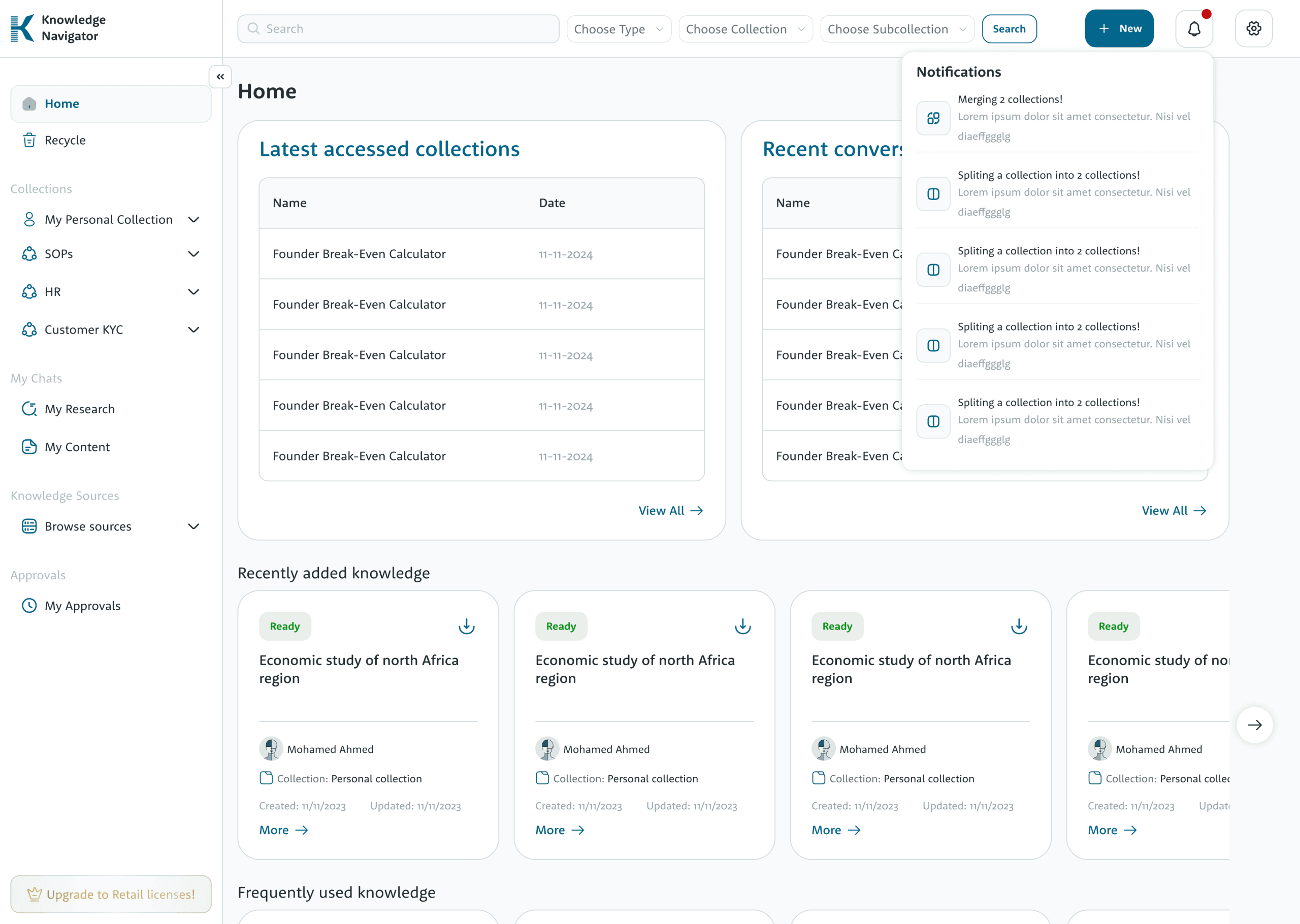The image size is (1300, 924).
Task: Collapse the sidebar with double-chevron icon
Action: coord(220,77)
